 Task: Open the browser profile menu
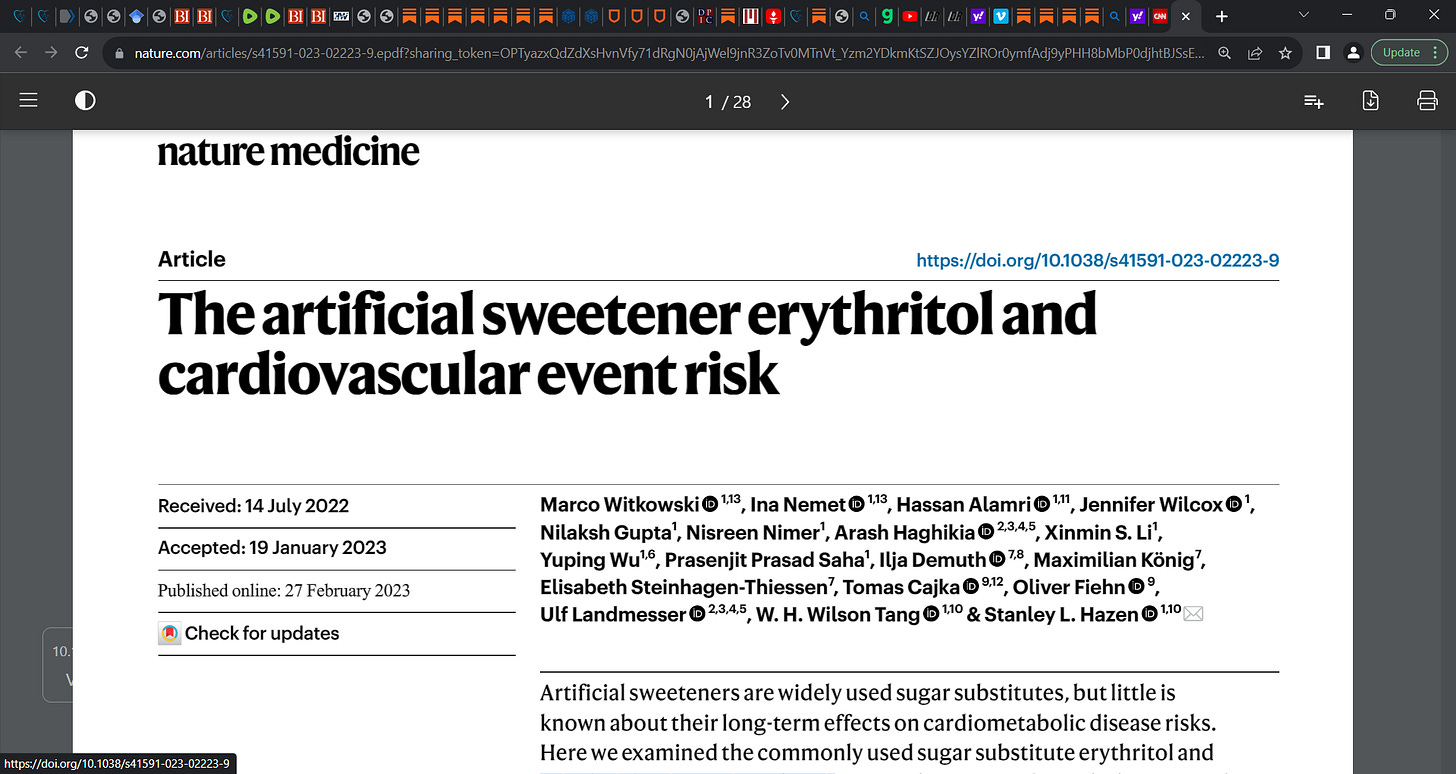1353,52
